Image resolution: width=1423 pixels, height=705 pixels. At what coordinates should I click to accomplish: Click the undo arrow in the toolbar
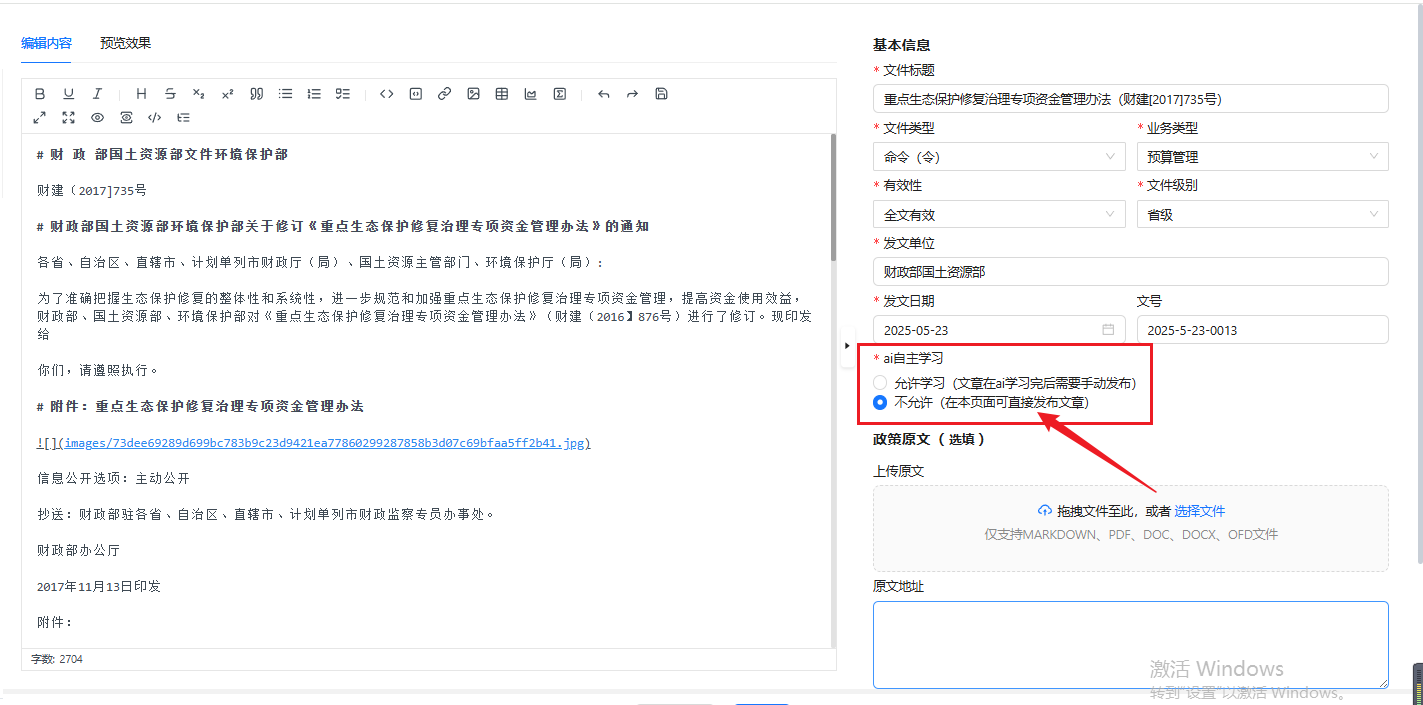pos(603,94)
